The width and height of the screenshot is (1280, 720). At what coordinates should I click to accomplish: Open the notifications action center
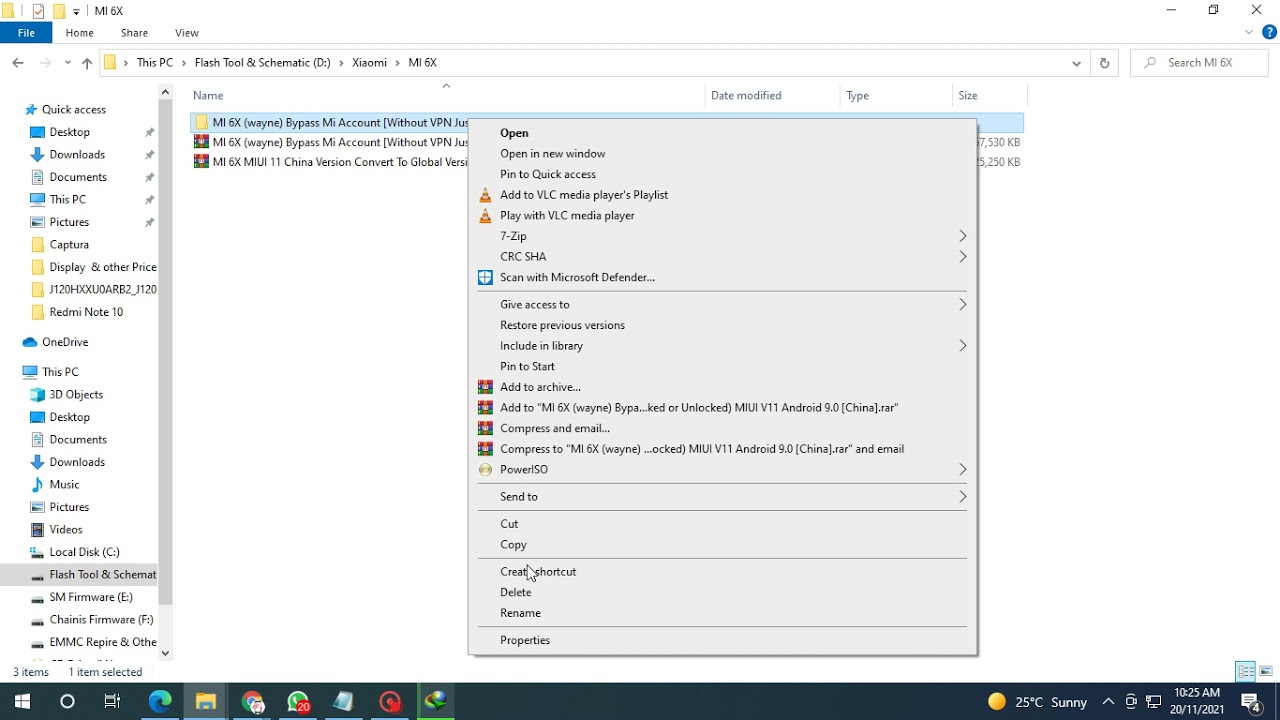click(1250, 701)
